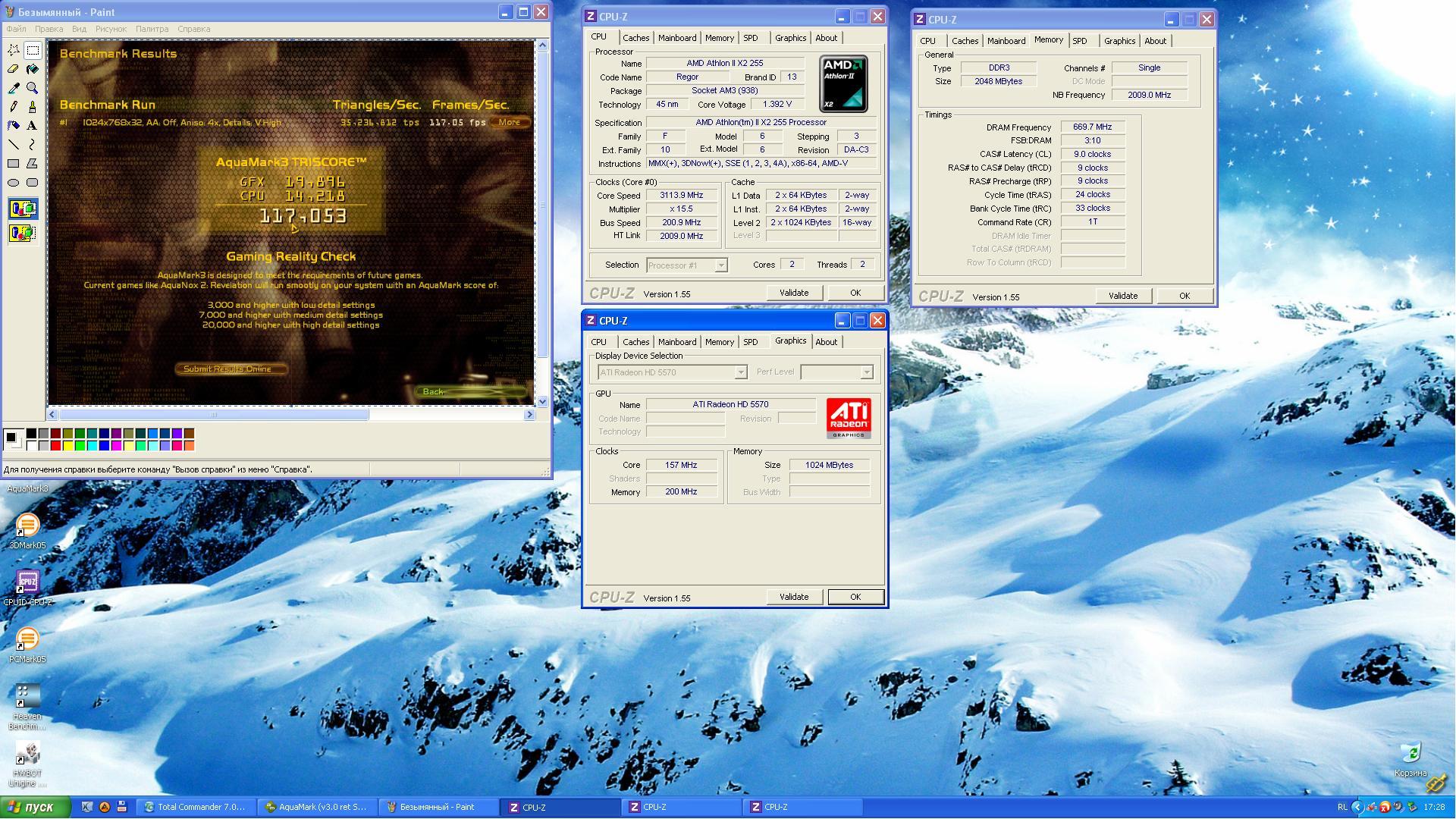Screen dimensions: 1456x819
Task: Click the tray chevron to show hidden icons
Action: 1357,807
